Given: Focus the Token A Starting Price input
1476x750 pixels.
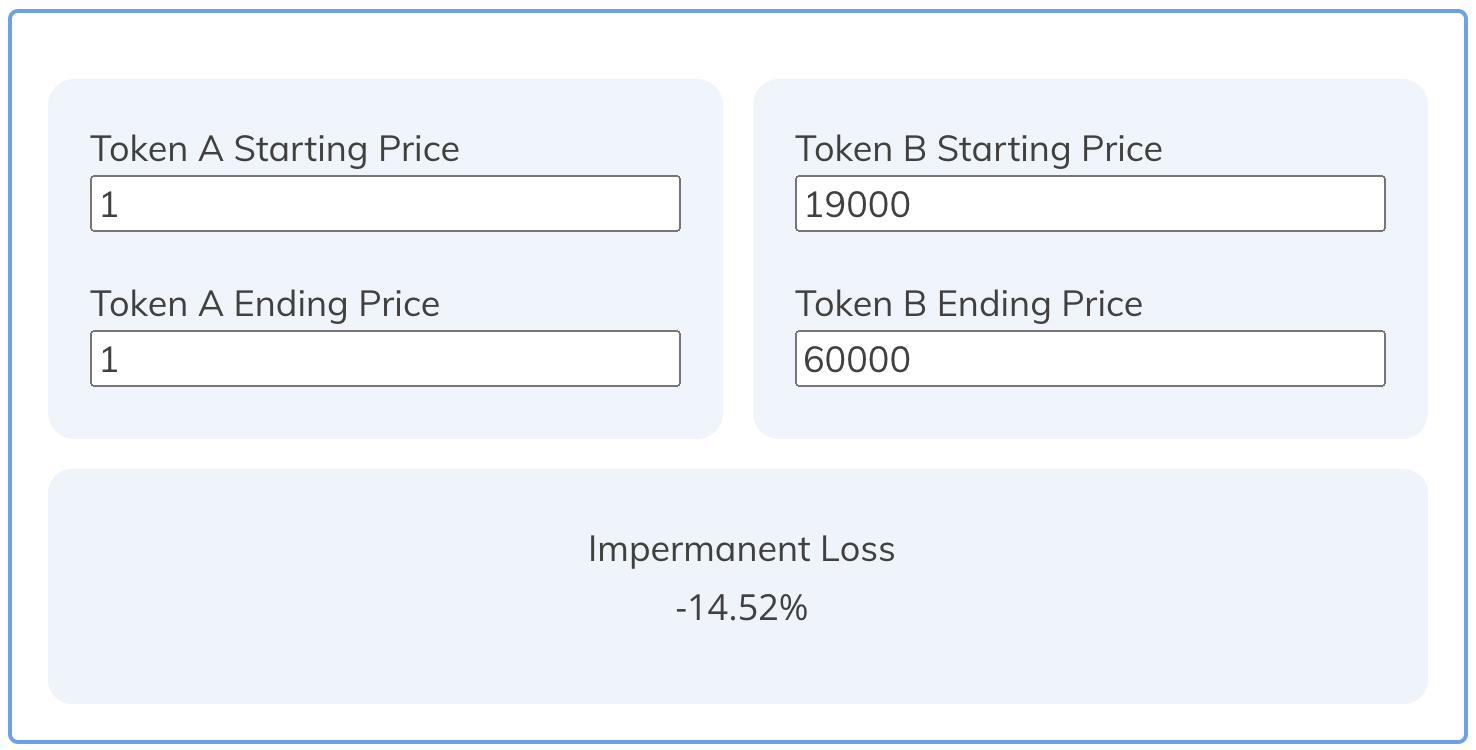Looking at the screenshot, I should tap(385, 204).
